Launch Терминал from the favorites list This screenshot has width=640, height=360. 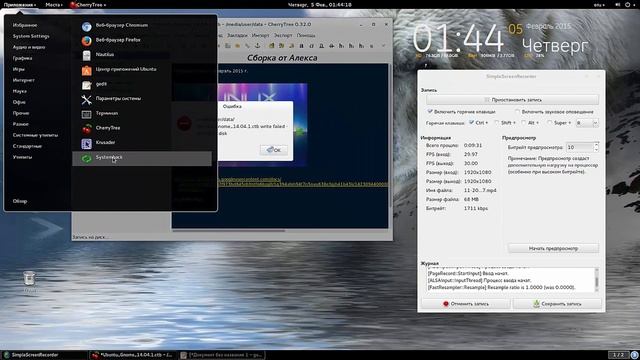pos(142,113)
